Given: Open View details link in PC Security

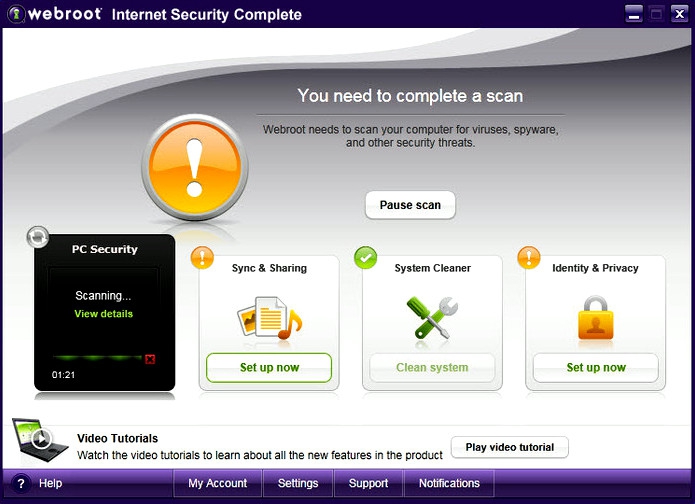Looking at the screenshot, I should (x=104, y=314).
